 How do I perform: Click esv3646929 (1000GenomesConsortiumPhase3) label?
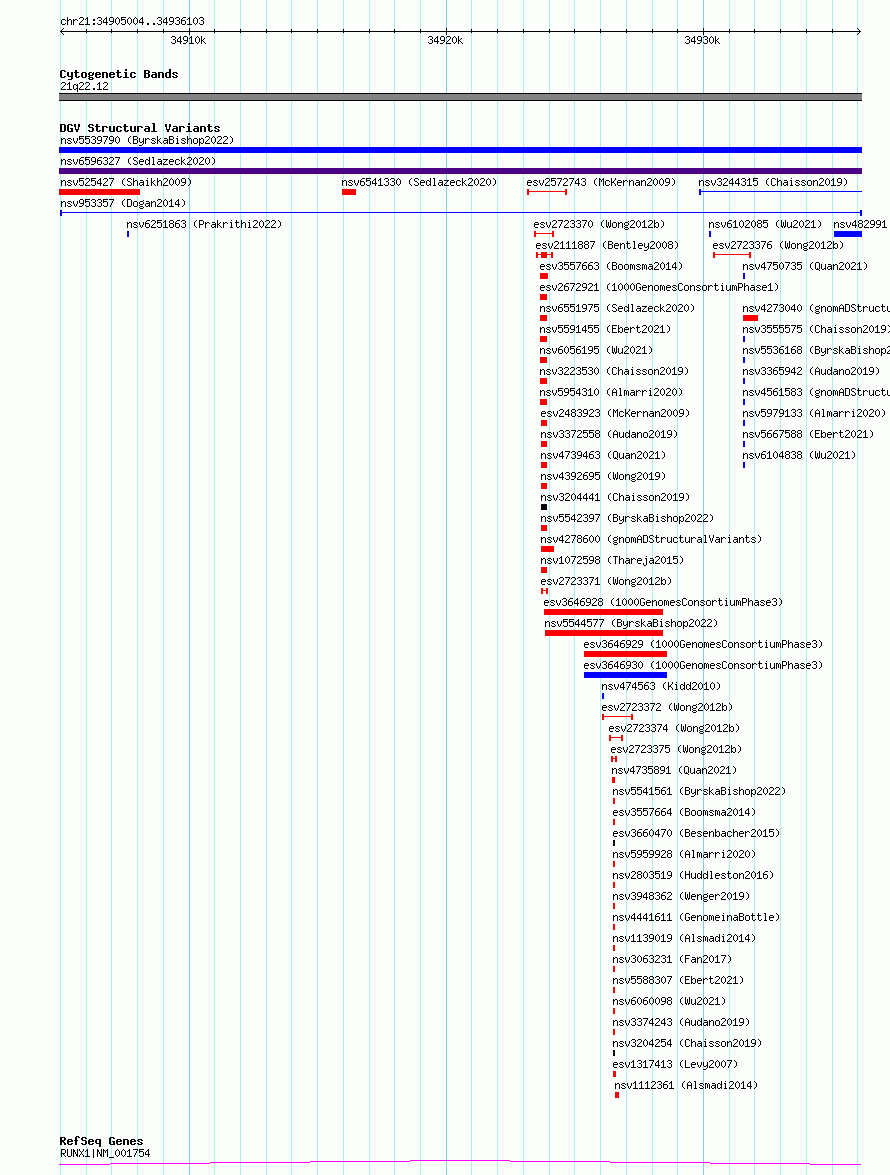tap(703, 644)
